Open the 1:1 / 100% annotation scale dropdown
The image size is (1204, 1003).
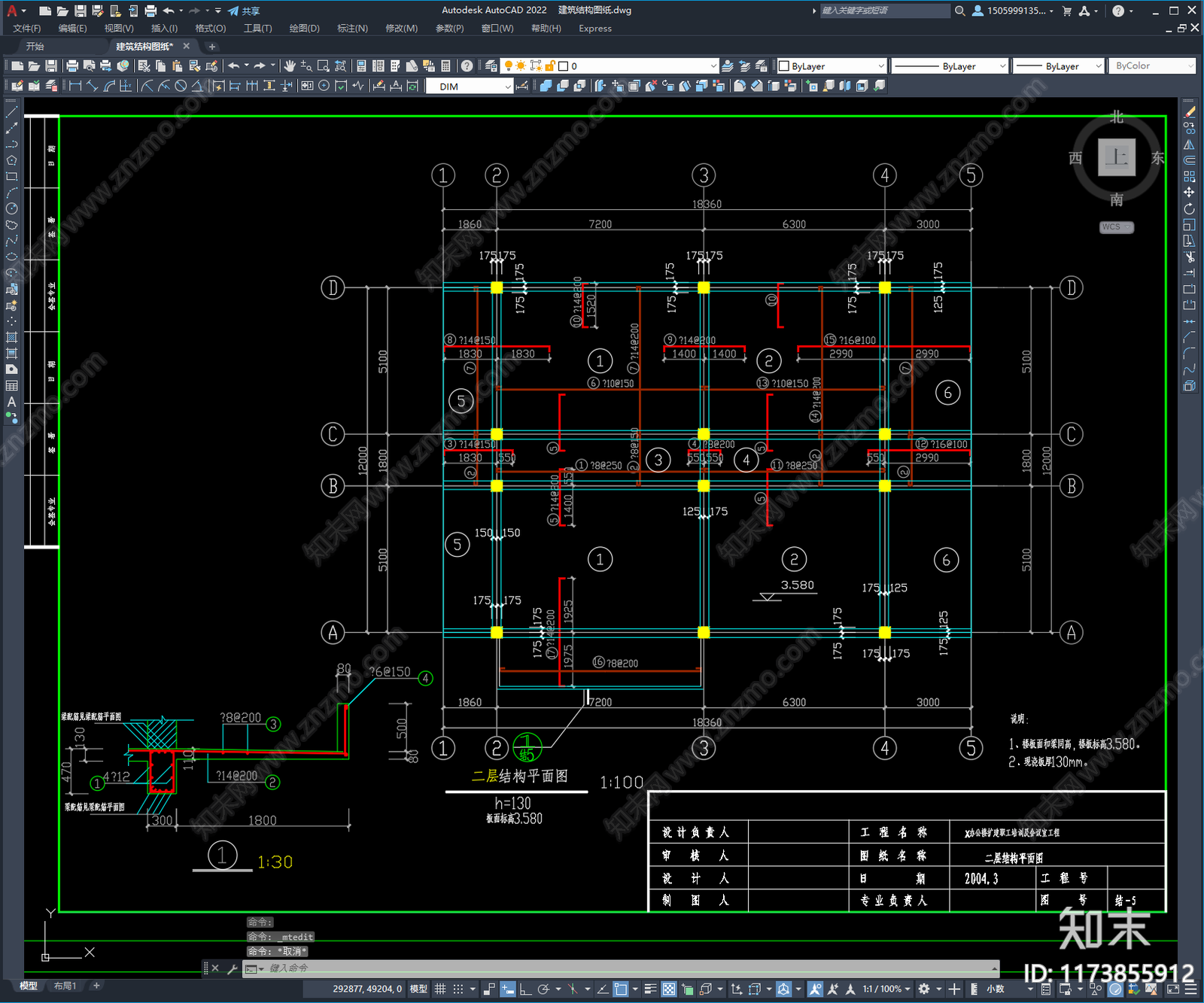(x=886, y=989)
